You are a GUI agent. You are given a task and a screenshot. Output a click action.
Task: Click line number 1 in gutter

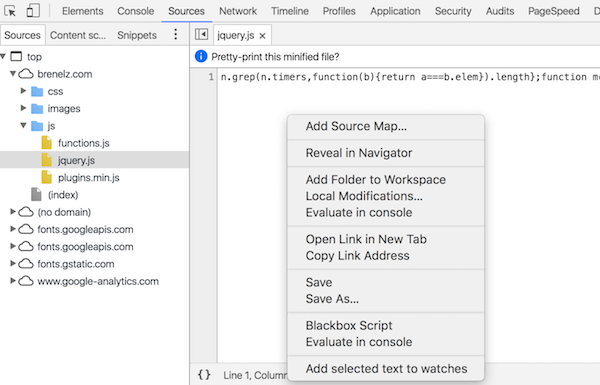pyautogui.click(x=211, y=77)
